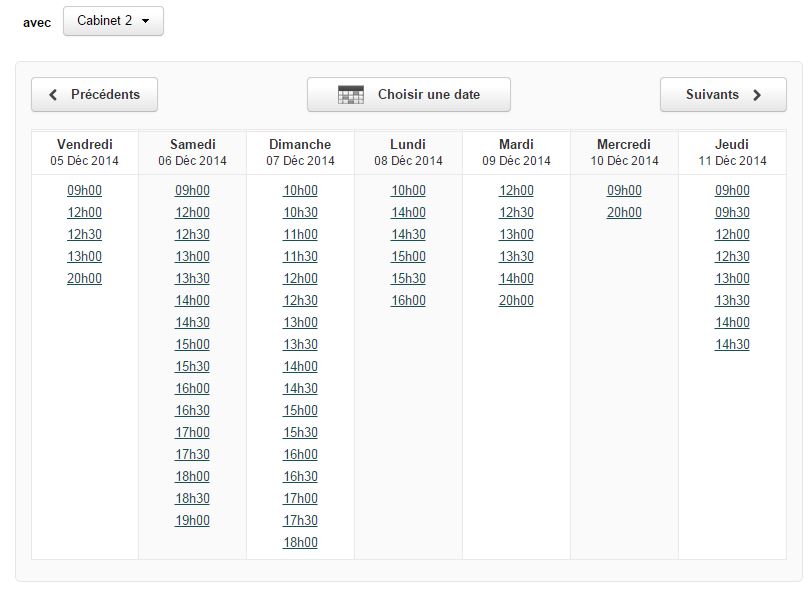Book the 19h00 slot on Samedi
The height and width of the screenshot is (599, 810).
click(192, 521)
